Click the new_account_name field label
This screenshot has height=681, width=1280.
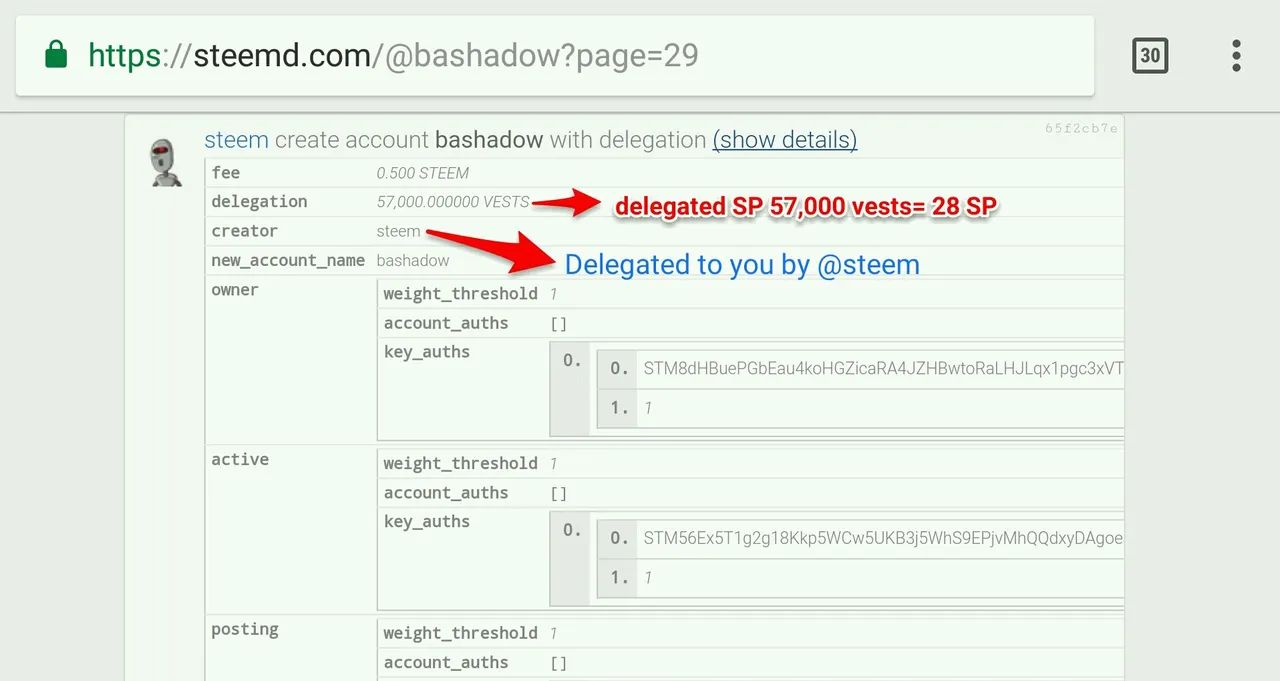click(x=288, y=260)
